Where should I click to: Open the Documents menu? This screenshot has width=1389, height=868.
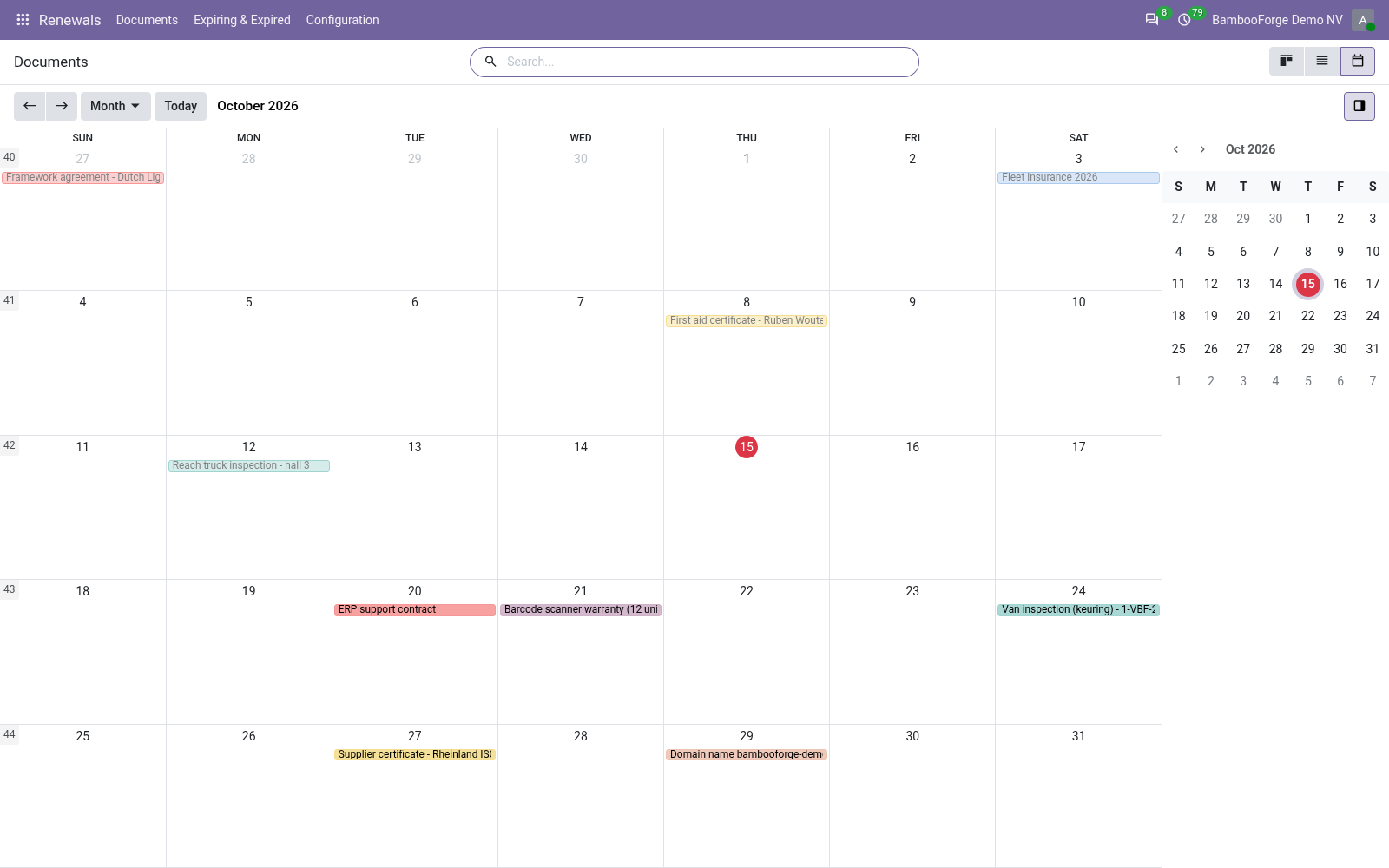pyautogui.click(x=147, y=20)
